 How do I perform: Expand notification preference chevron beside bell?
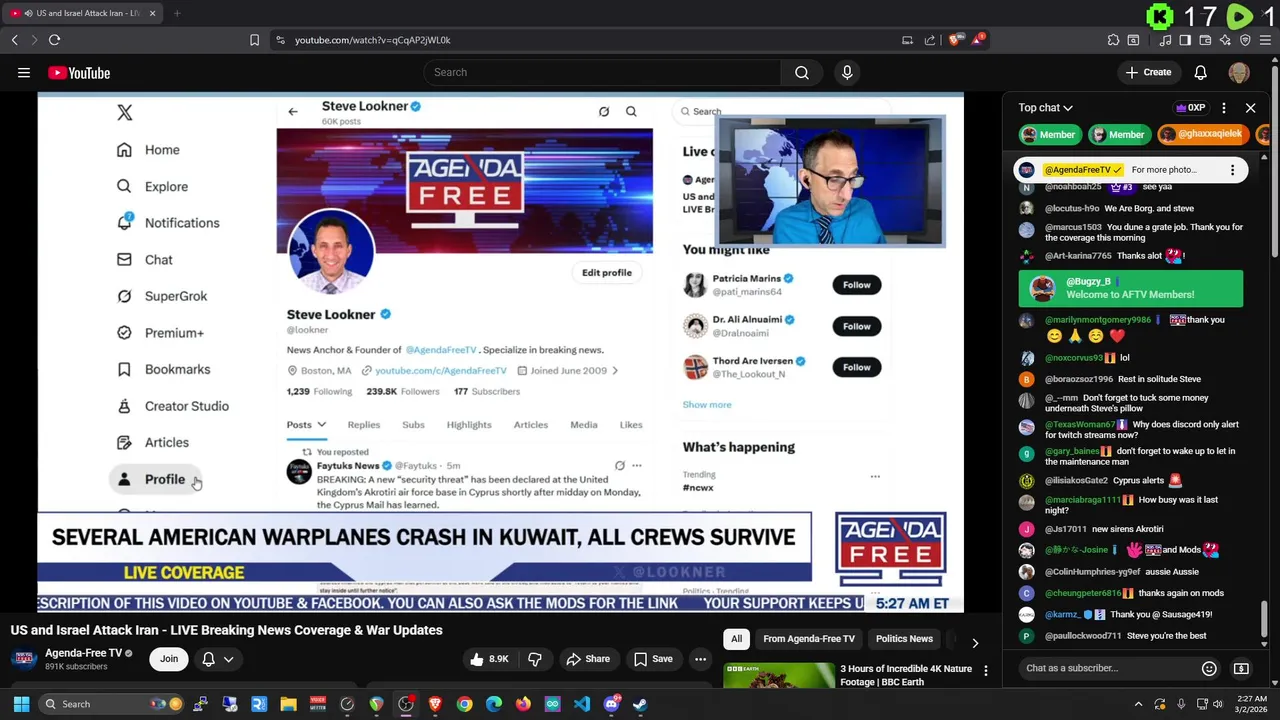228,659
